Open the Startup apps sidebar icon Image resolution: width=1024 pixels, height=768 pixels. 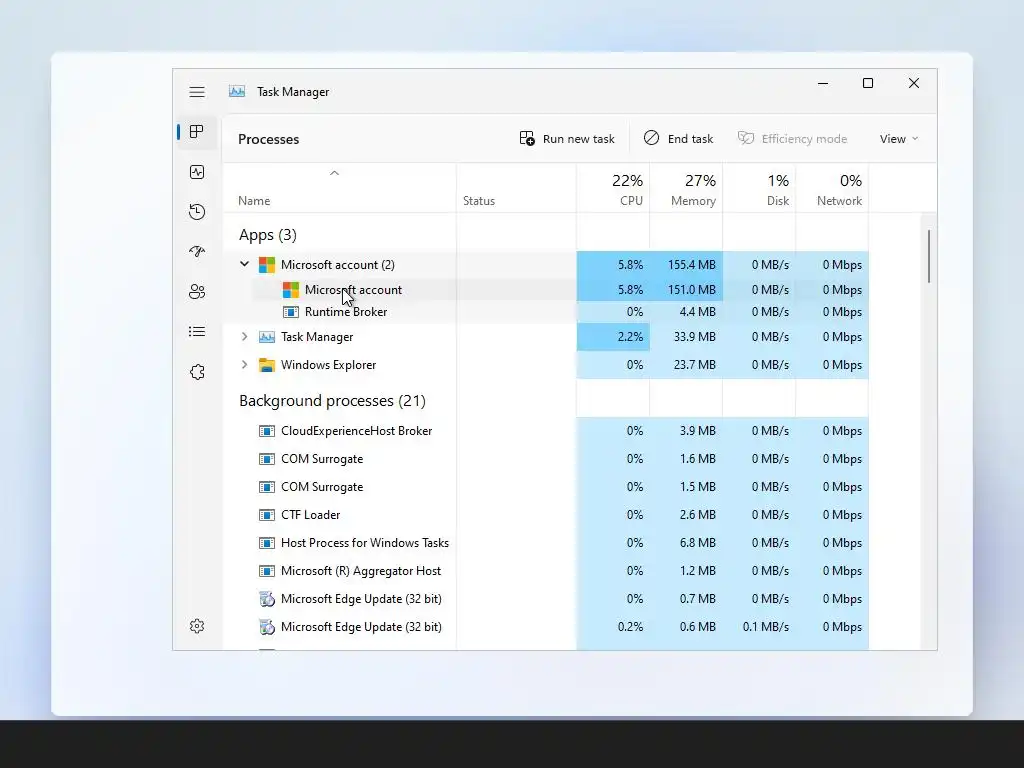pyautogui.click(x=197, y=251)
